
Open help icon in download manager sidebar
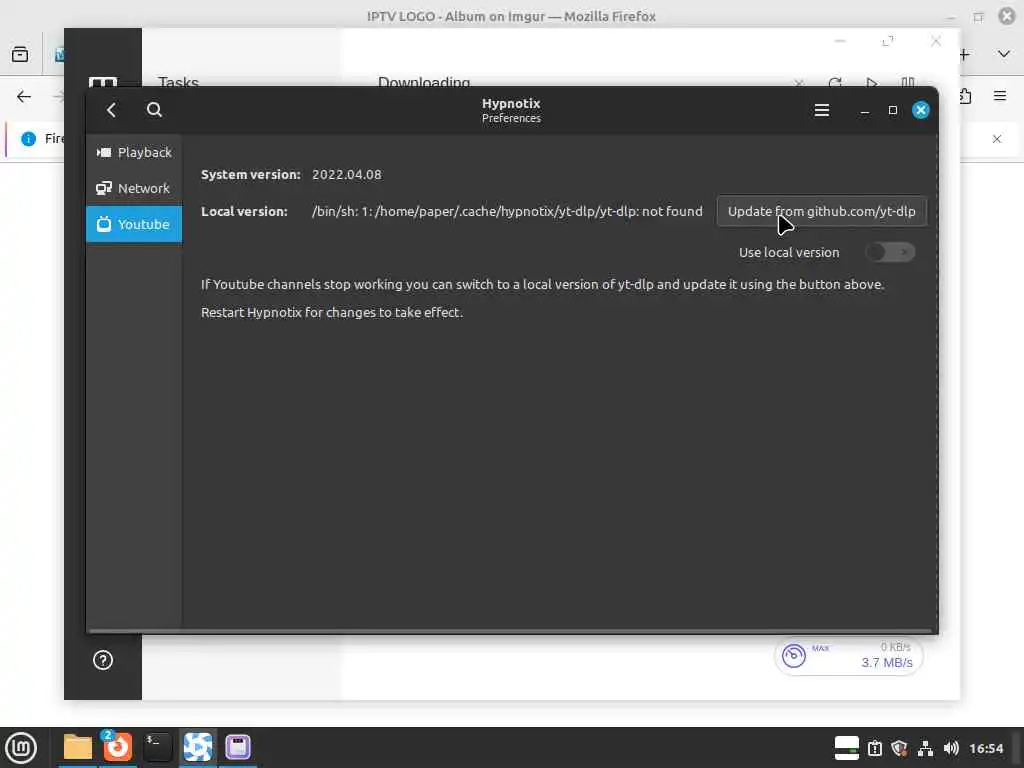pyautogui.click(x=103, y=660)
